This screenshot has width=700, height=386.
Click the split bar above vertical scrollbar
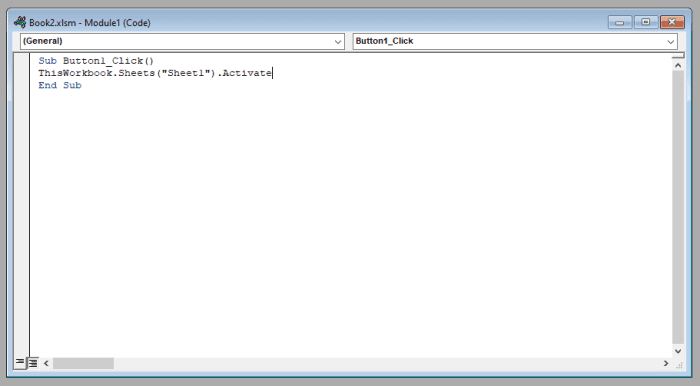(678, 56)
